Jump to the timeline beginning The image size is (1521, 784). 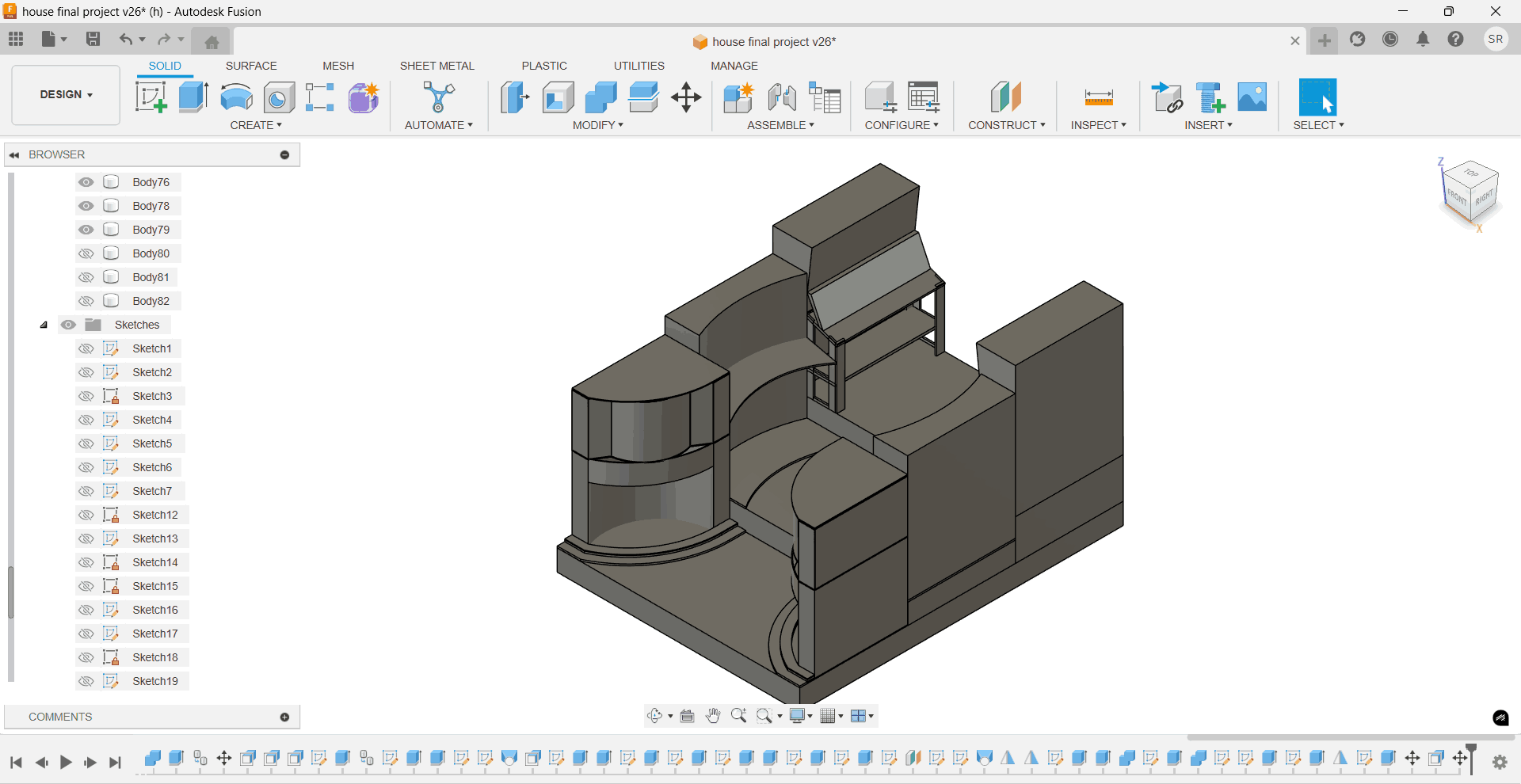16,763
